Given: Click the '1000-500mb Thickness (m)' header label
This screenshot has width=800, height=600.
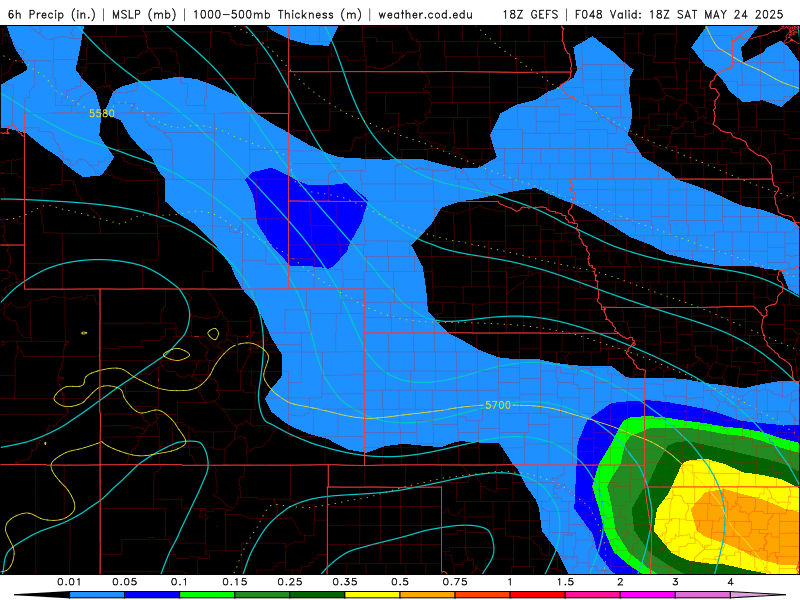Looking at the screenshot, I should pyautogui.click(x=277, y=14).
